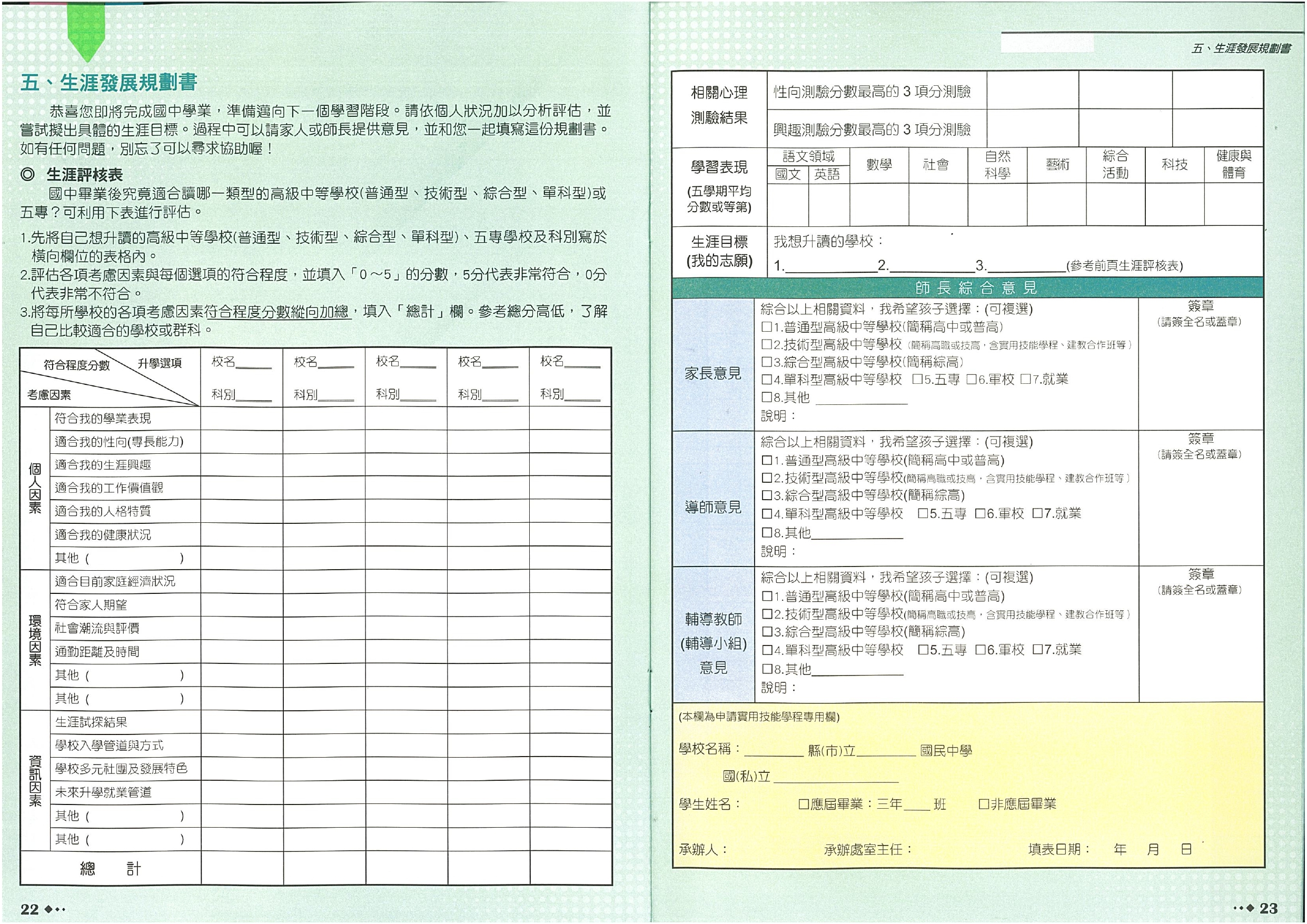Click the blank line after 縣(市)立
This screenshot has width=1307, height=924.
886,751
